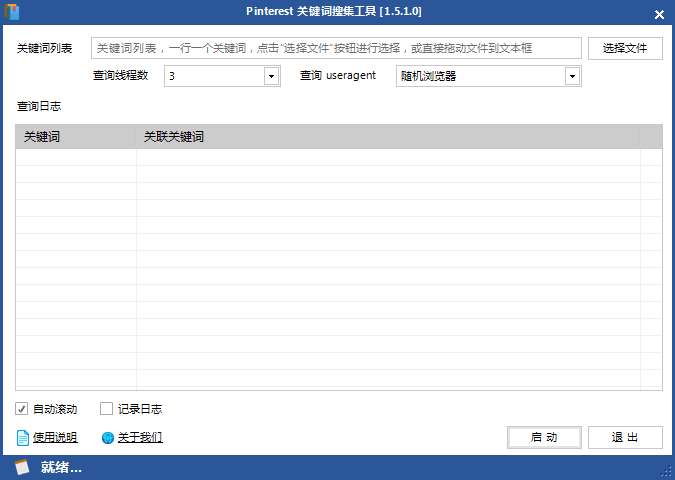675x480 pixels.
Task: Click the document icon beside 使用说明
Action: pyautogui.click(x=23, y=438)
